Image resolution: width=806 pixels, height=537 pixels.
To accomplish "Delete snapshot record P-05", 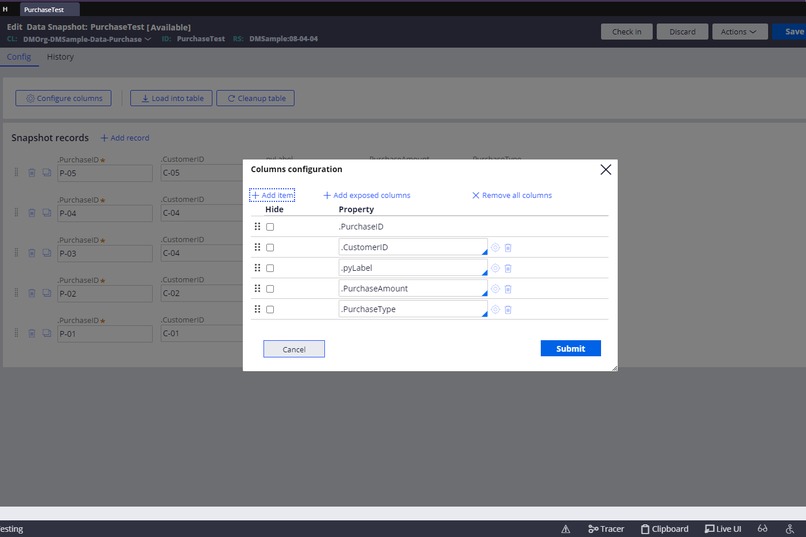I will point(31,173).
